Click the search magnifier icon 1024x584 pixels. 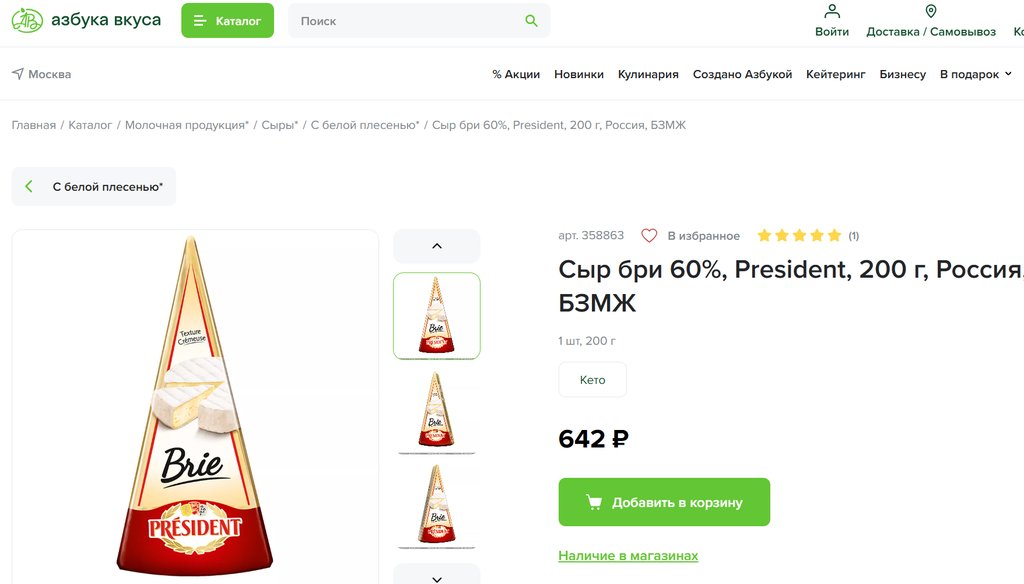click(531, 21)
